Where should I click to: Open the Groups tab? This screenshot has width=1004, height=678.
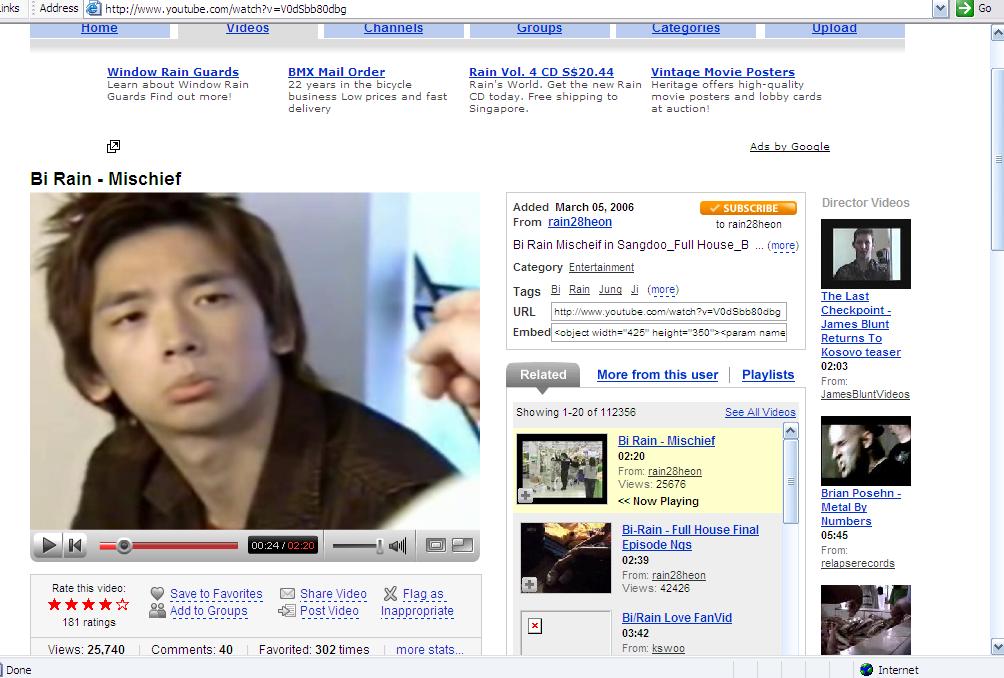[540, 28]
